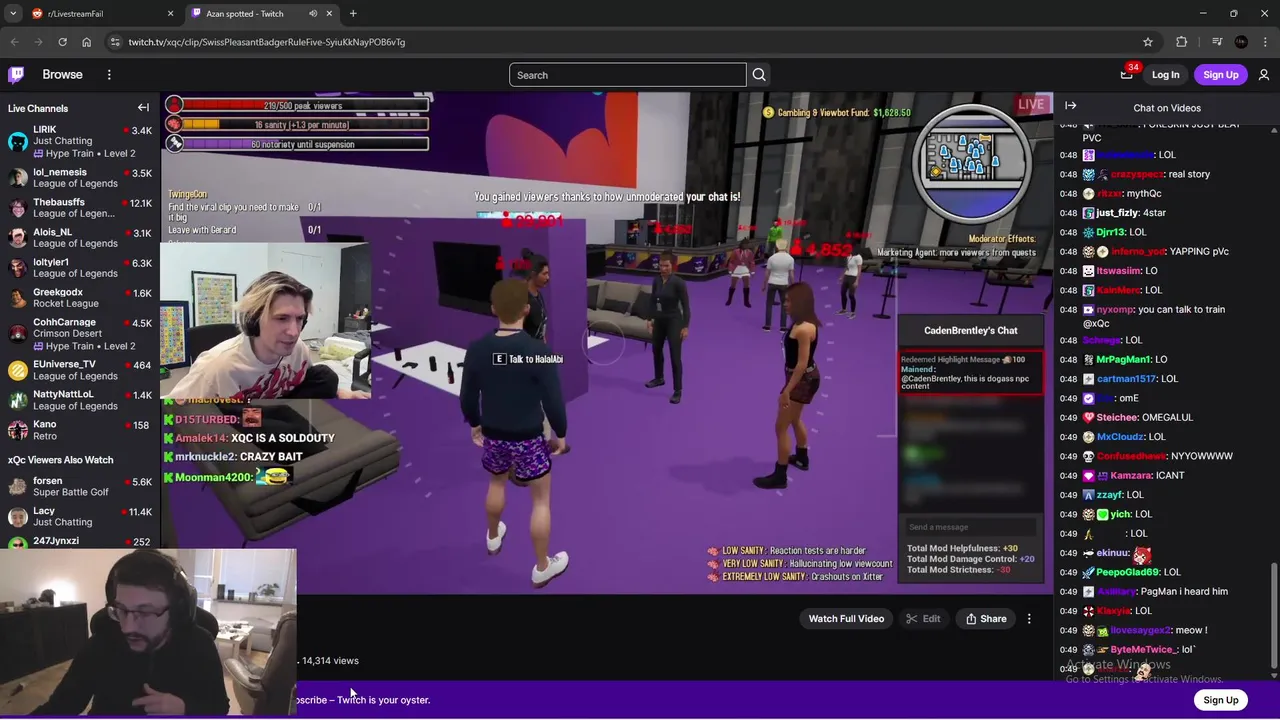1280x720 pixels.
Task: Close the Azan spotted Twitch tab
Action: pyautogui.click(x=329, y=14)
